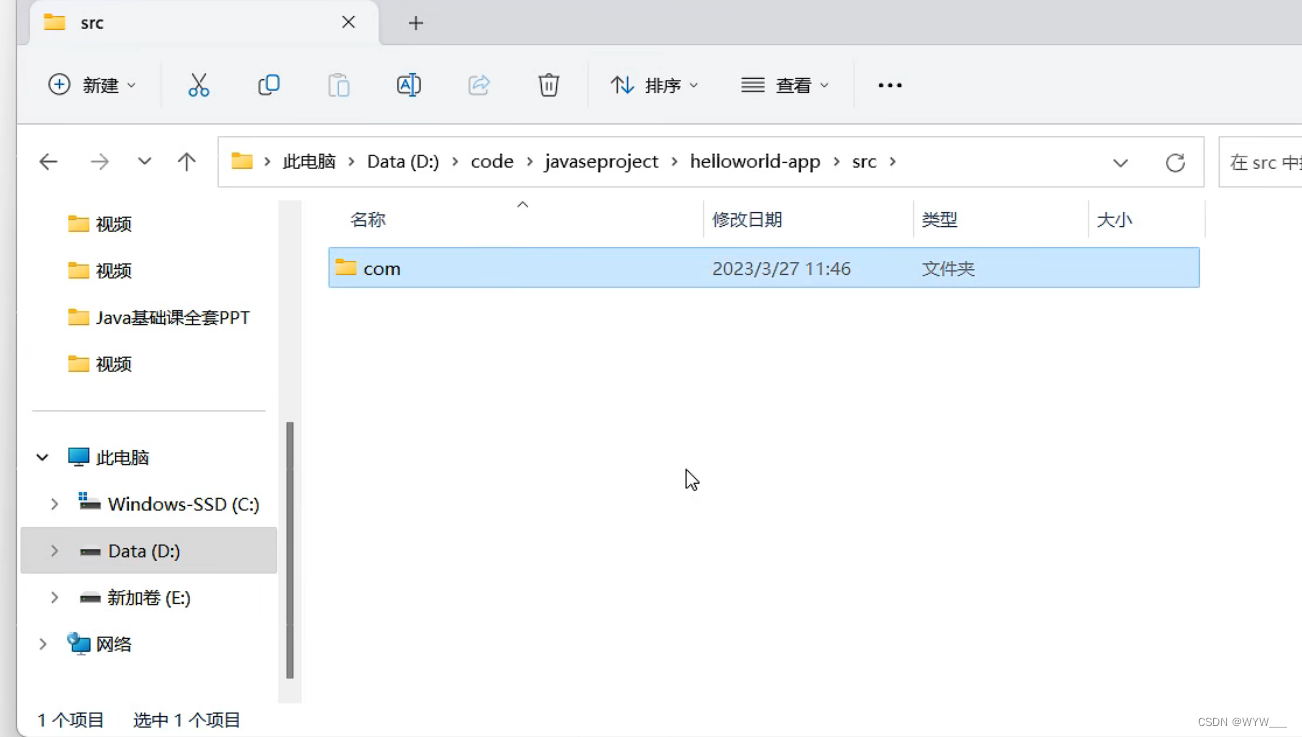Navigate to Data (D:) in the address bar
1302x737 pixels.
(x=403, y=161)
